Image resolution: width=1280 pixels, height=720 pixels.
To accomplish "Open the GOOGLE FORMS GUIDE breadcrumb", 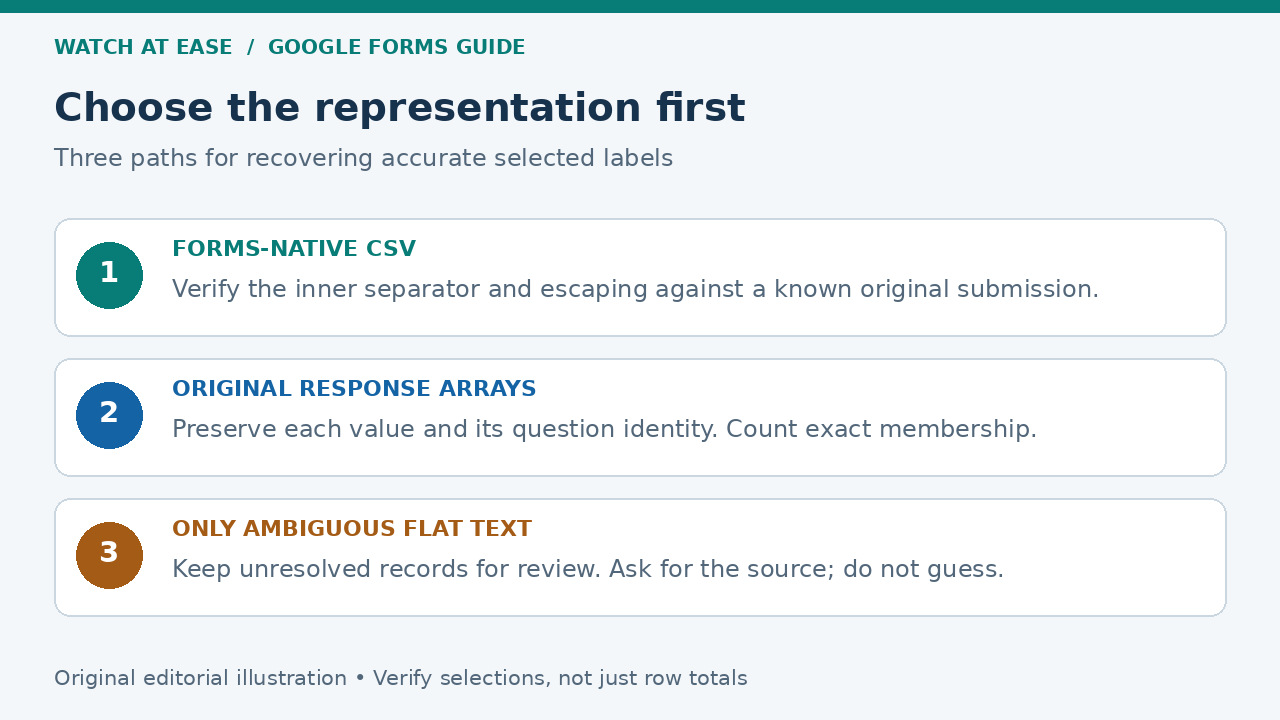I will click(x=396, y=47).
